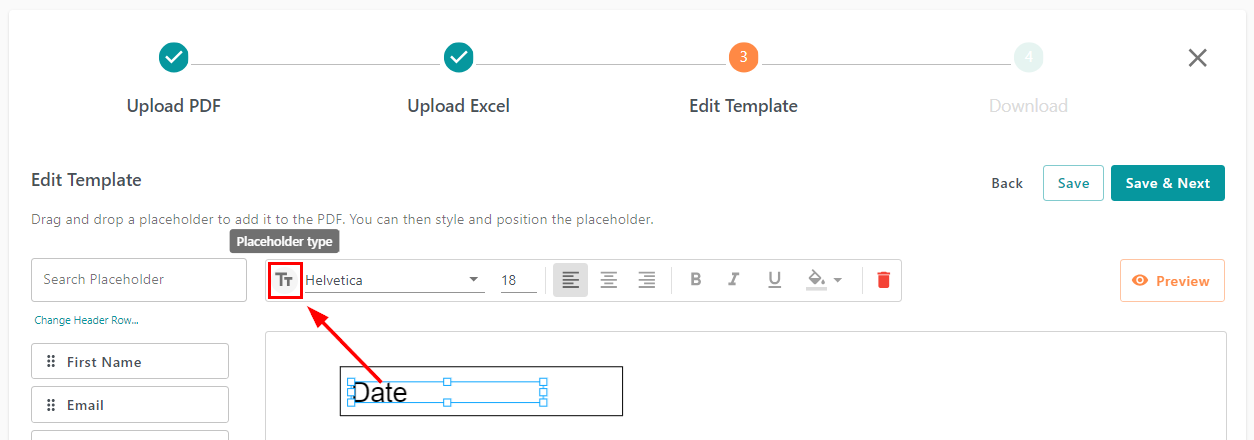Click Change Header Row link
The width and height of the screenshot is (1254, 440).
click(x=86, y=320)
